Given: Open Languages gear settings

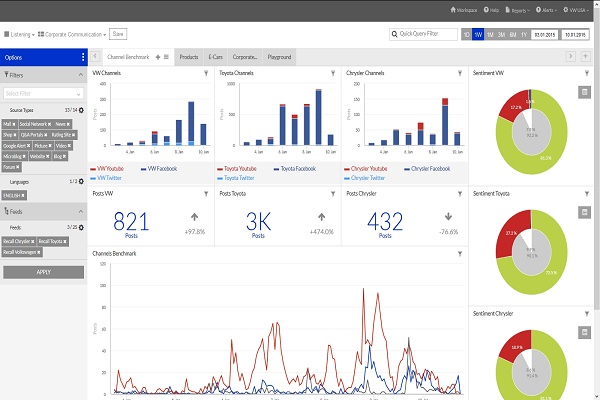Looking at the screenshot, I should coord(81,181).
